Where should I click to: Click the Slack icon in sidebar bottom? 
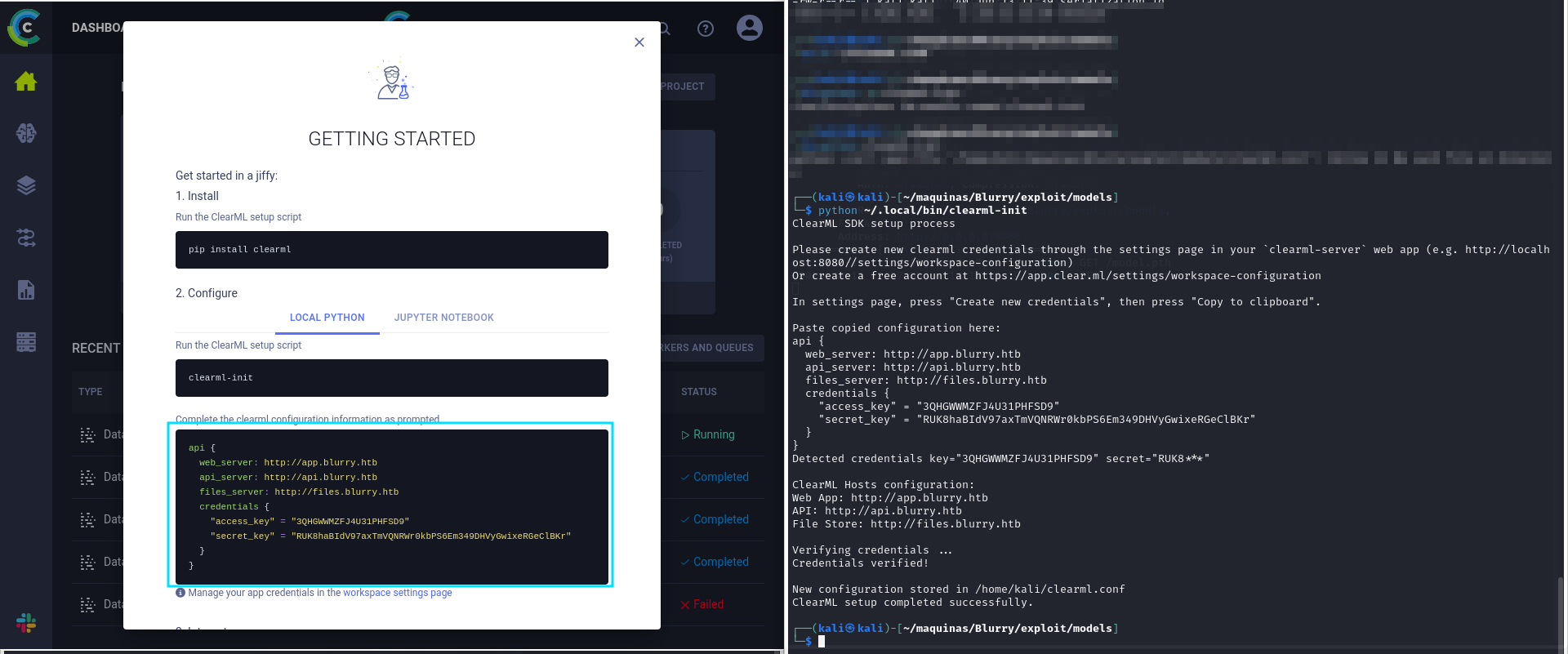click(x=26, y=623)
